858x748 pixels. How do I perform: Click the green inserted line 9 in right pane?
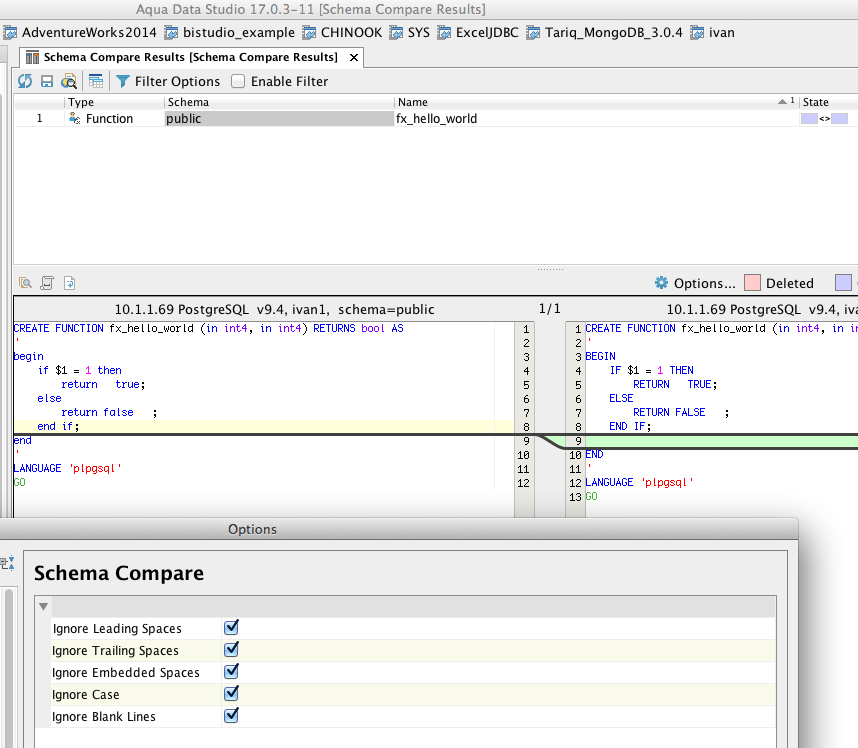click(x=721, y=440)
